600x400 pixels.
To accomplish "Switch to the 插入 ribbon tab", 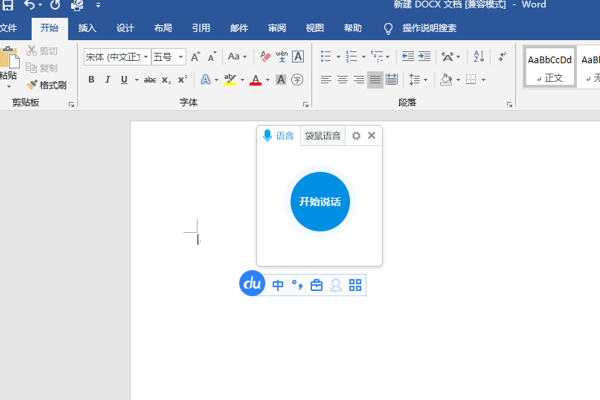I will point(87,28).
